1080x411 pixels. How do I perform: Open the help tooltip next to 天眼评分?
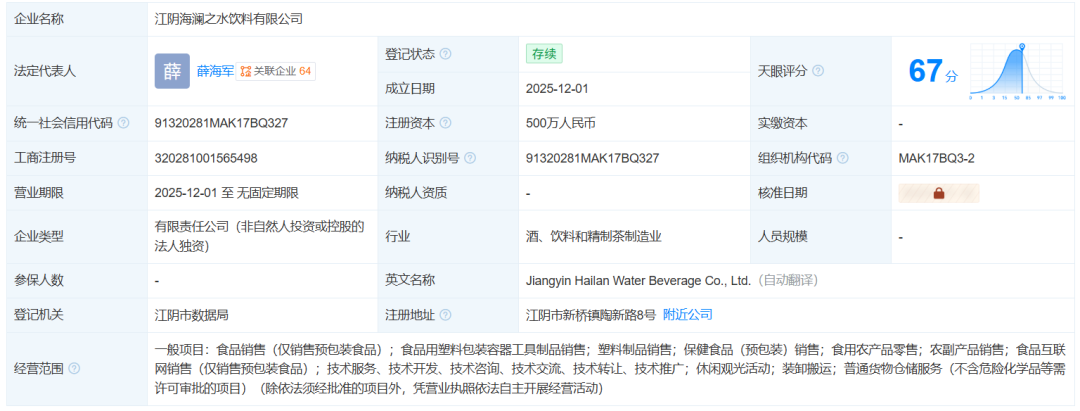click(x=818, y=71)
